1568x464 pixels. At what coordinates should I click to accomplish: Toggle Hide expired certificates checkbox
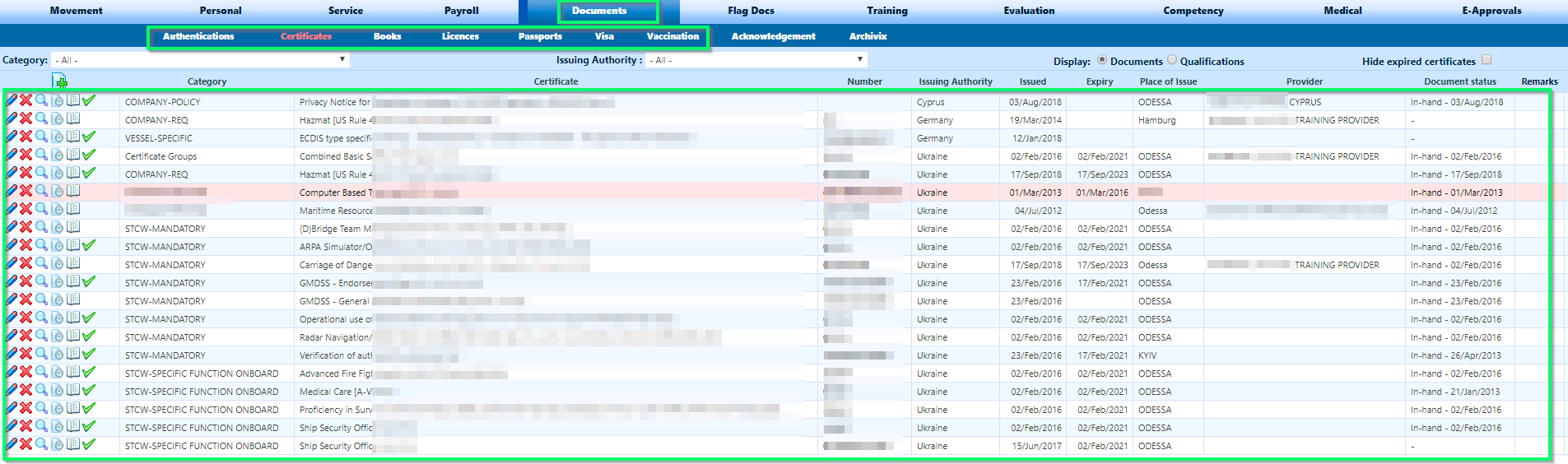[x=1487, y=60]
